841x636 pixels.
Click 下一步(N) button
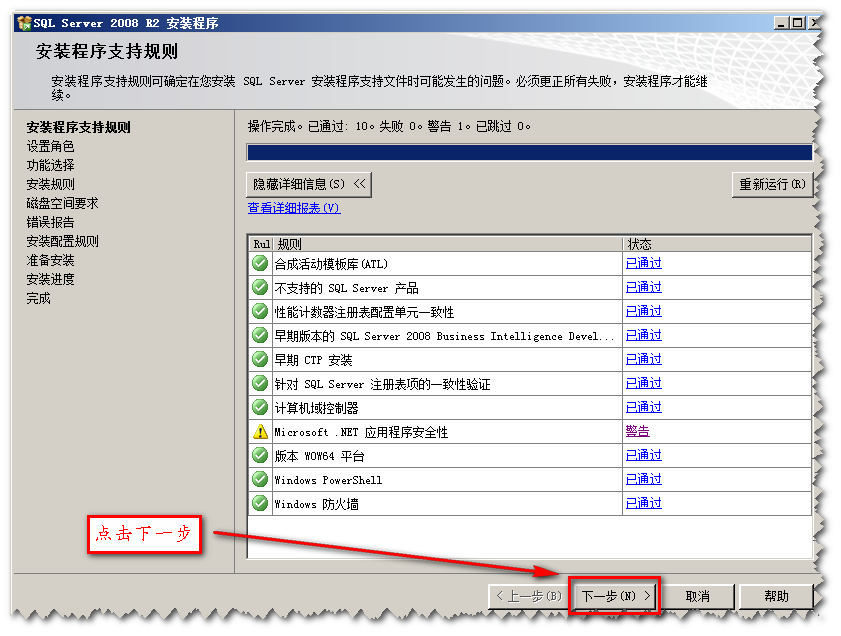coord(615,596)
